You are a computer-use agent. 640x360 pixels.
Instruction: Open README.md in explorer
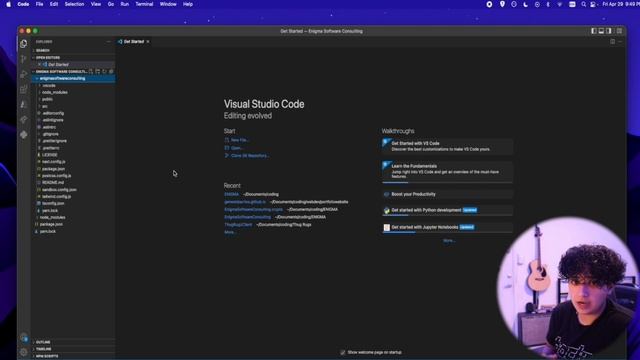[53, 182]
